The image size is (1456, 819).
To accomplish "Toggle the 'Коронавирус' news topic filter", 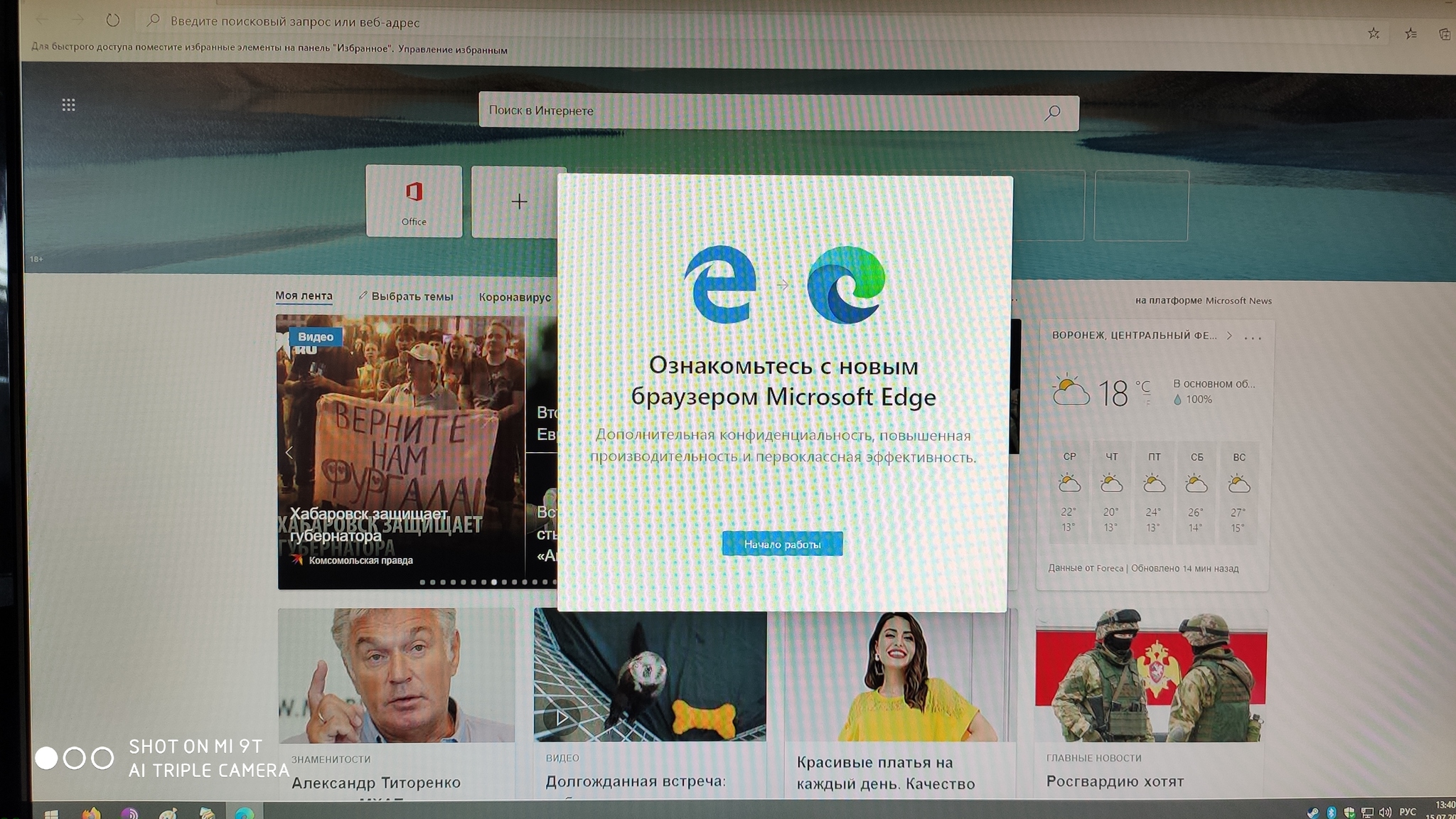I will coord(515,296).
